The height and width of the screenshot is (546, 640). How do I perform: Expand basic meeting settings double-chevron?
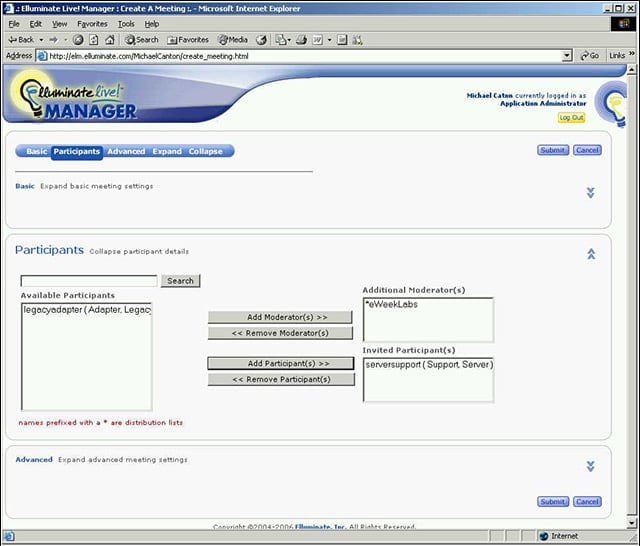coord(590,193)
